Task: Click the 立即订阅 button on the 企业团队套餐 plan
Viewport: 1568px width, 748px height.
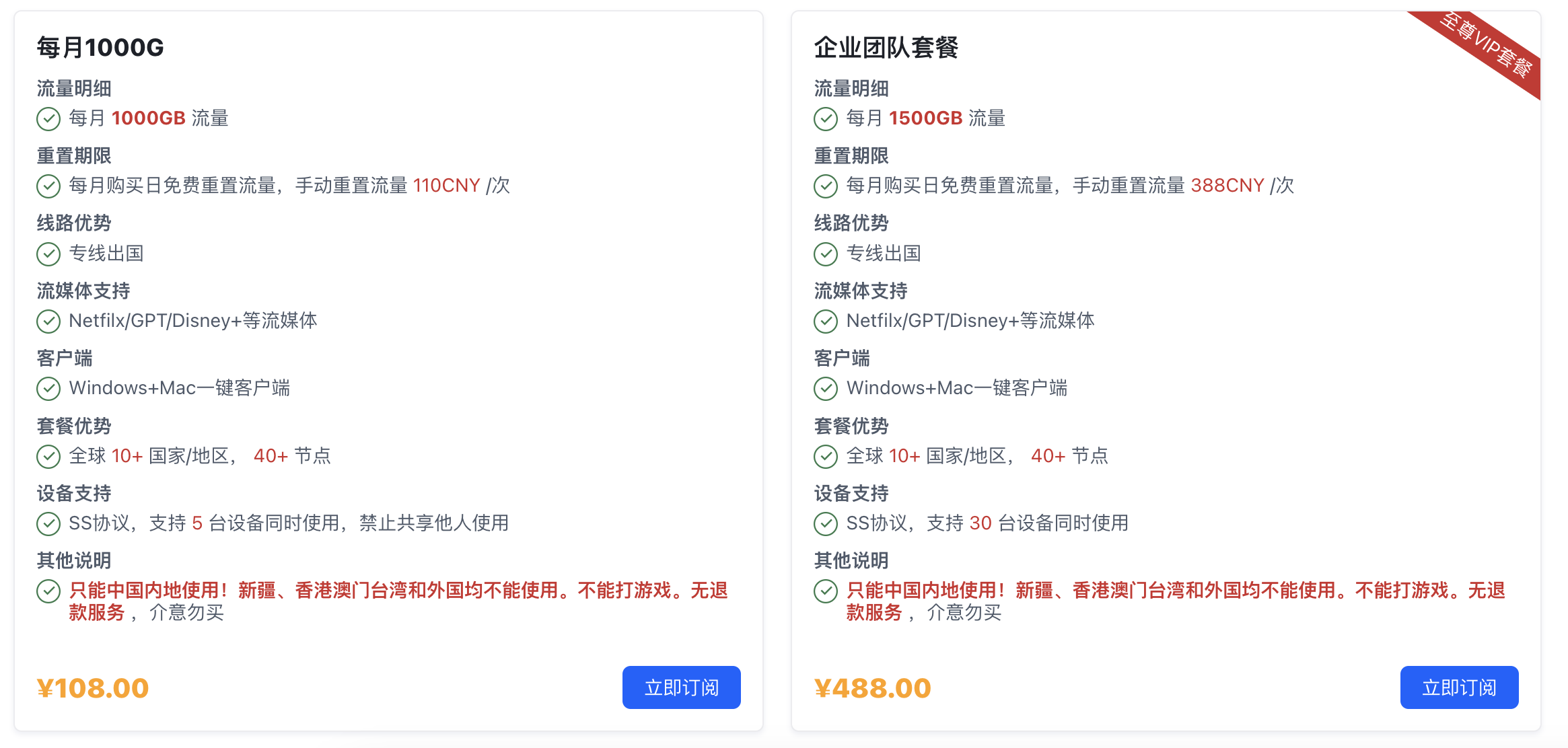Action: point(1459,687)
